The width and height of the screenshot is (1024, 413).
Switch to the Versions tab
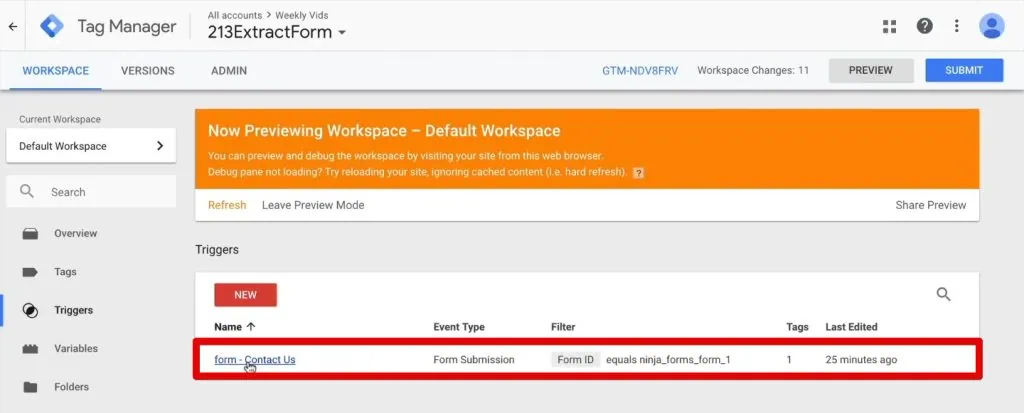(x=148, y=71)
